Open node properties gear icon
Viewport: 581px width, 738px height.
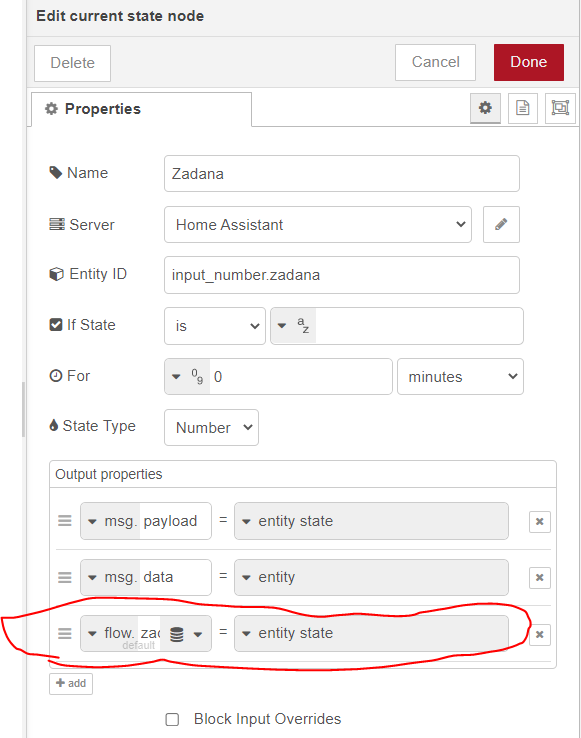pyautogui.click(x=485, y=108)
